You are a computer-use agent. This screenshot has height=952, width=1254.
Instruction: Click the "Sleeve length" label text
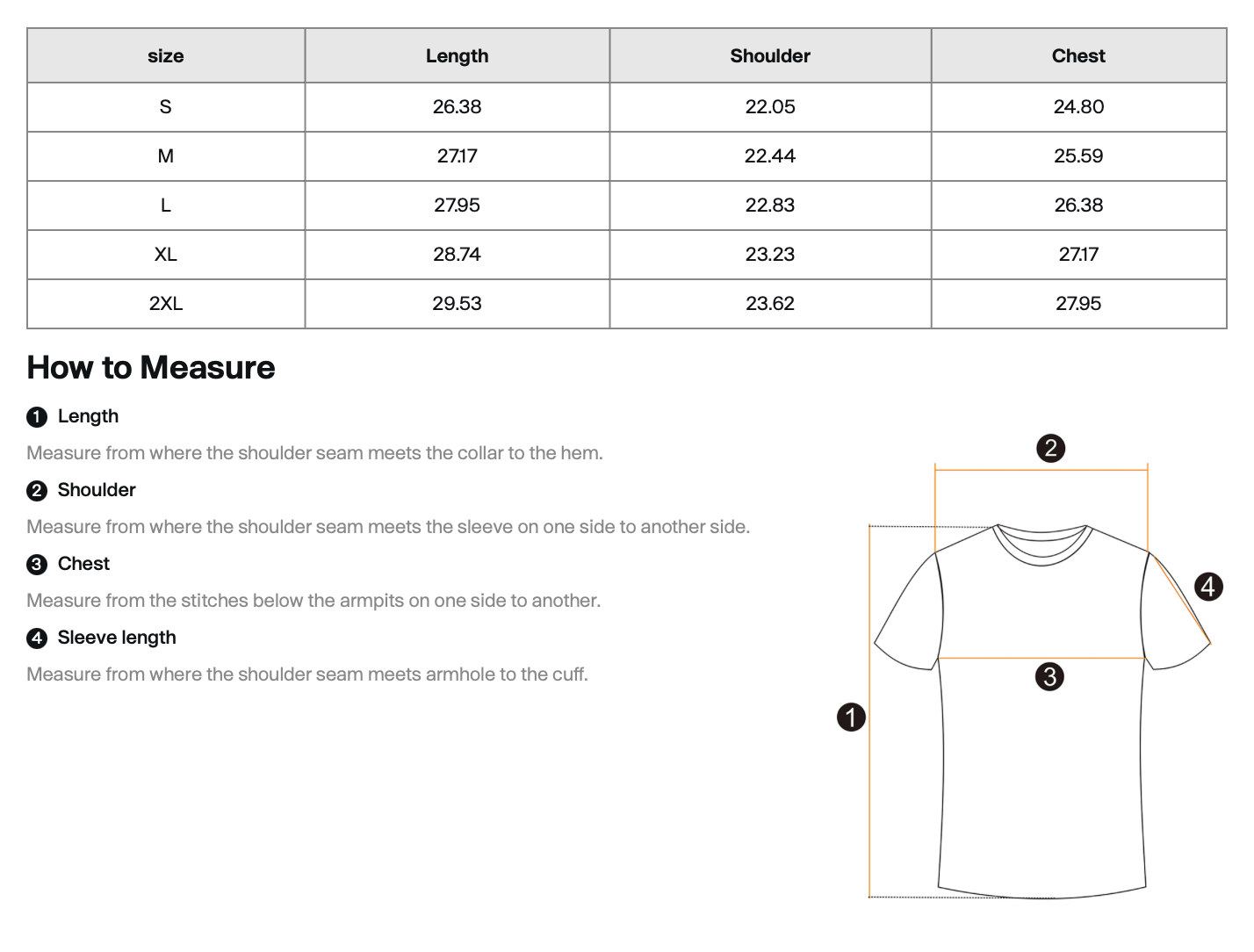click(x=117, y=638)
